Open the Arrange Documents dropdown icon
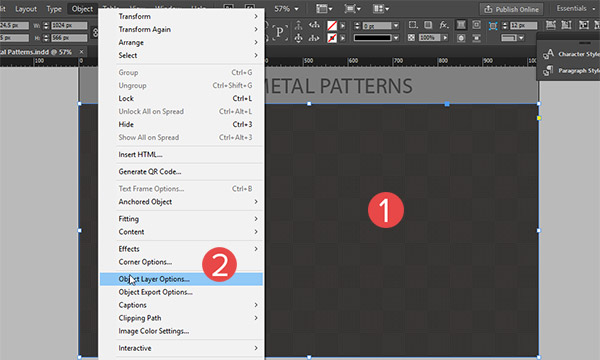 [381, 8]
